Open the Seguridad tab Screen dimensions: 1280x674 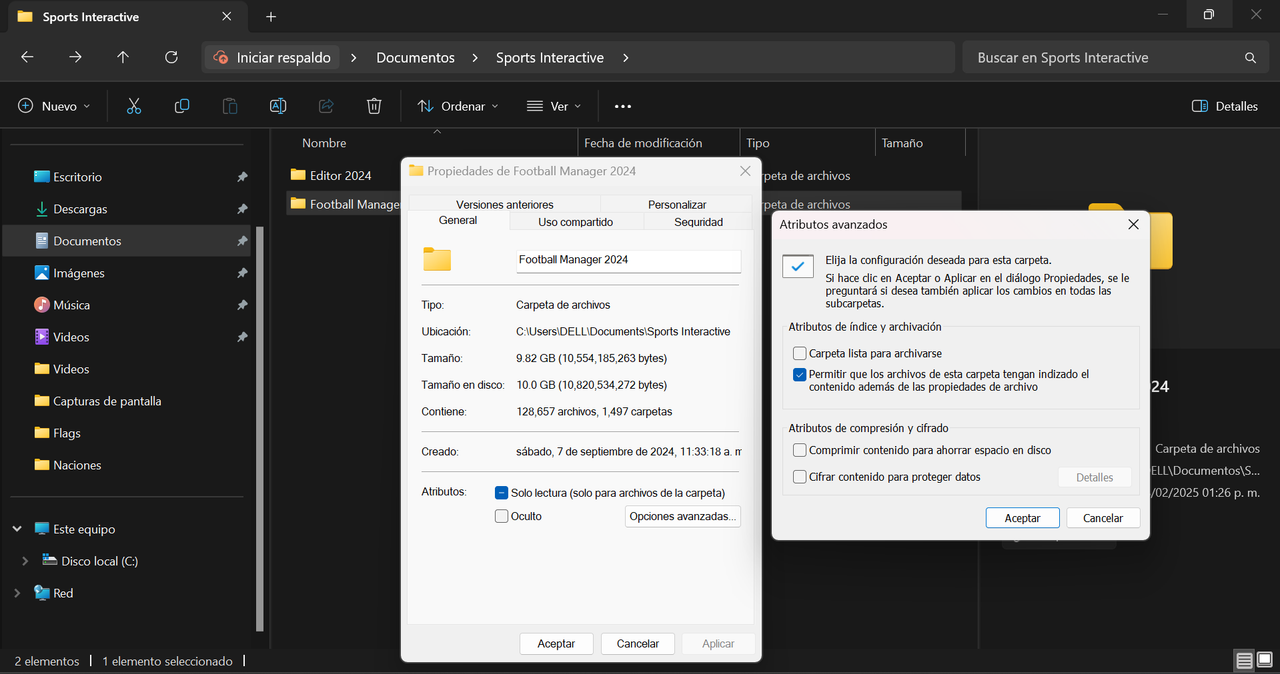pyautogui.click(x=698, y=222)
